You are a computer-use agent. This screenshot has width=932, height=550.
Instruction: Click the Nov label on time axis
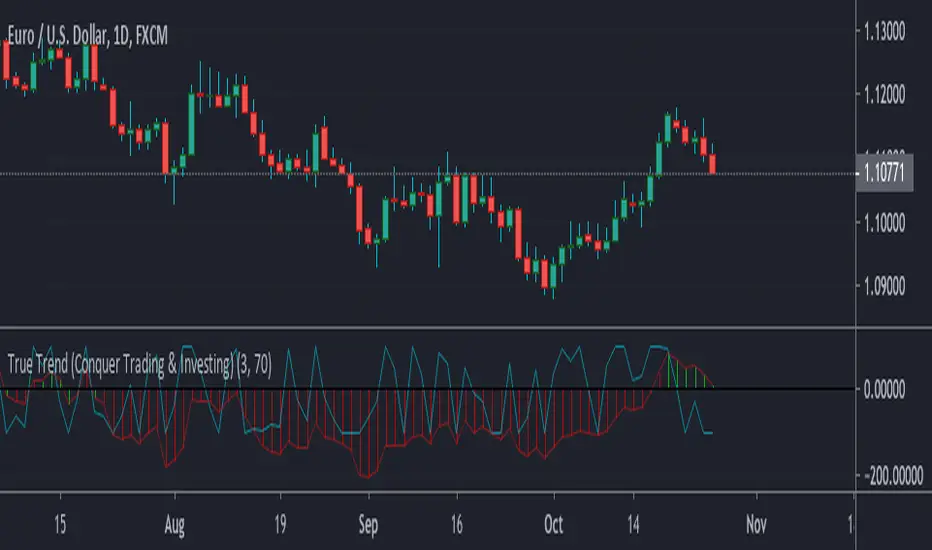point(756,524)
